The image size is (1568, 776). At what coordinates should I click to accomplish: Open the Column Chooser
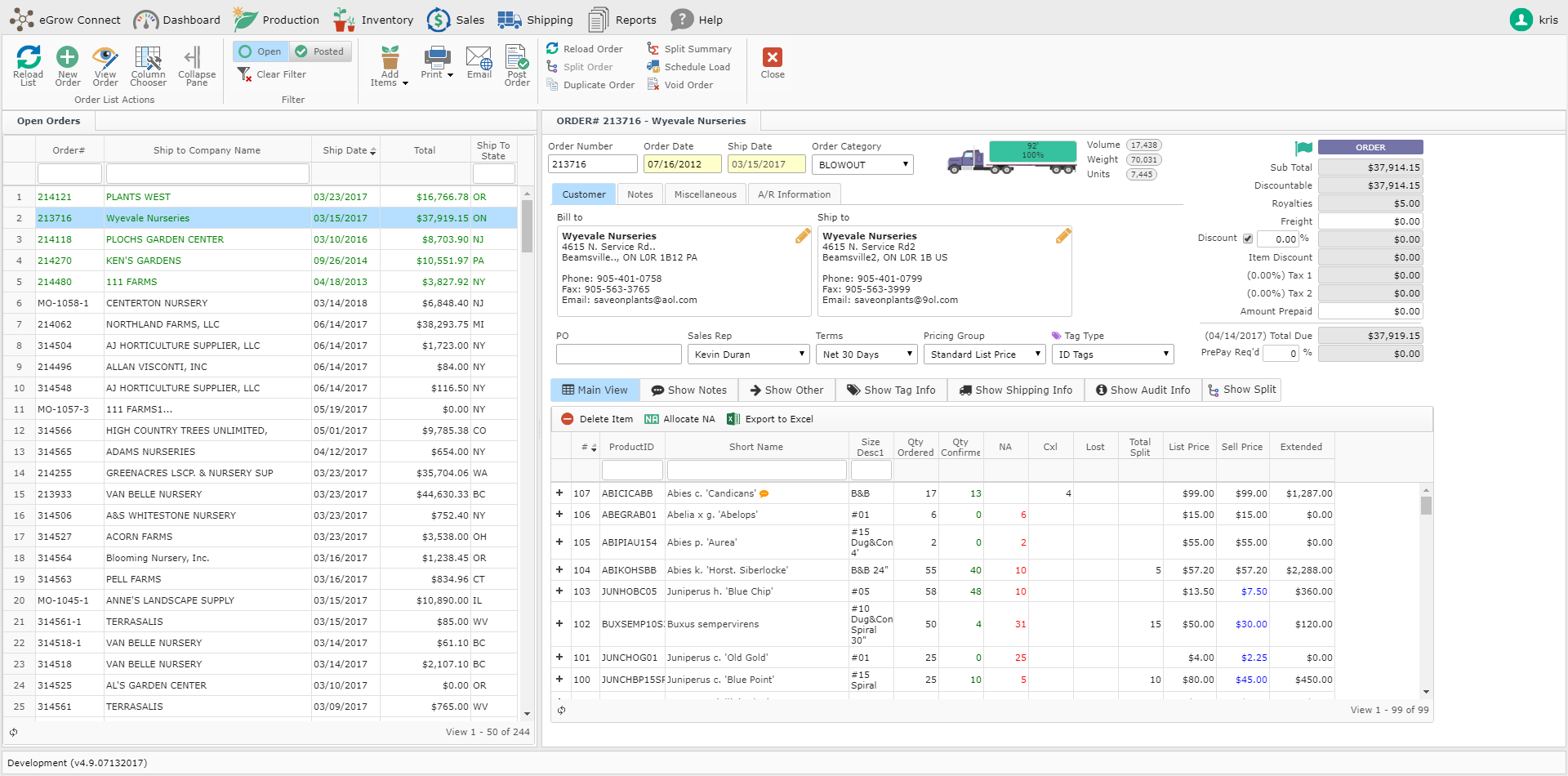[148, 58]
